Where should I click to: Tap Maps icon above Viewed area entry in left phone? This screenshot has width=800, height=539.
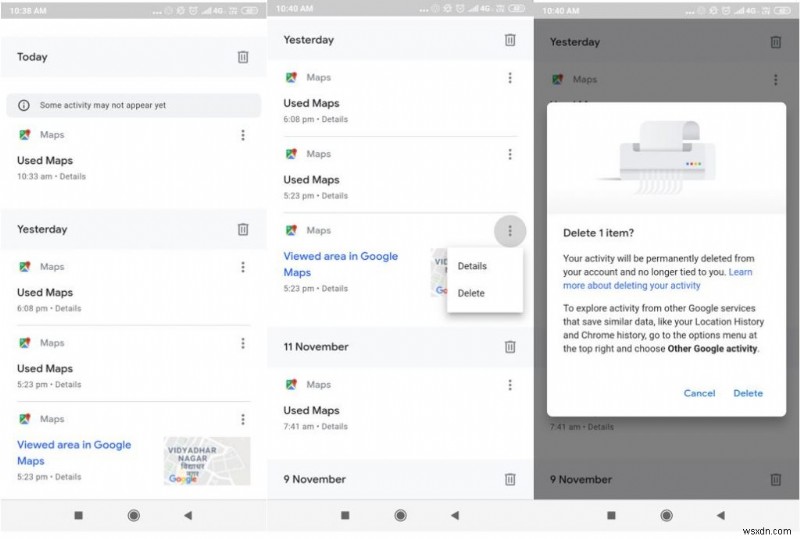click(24, 419)
